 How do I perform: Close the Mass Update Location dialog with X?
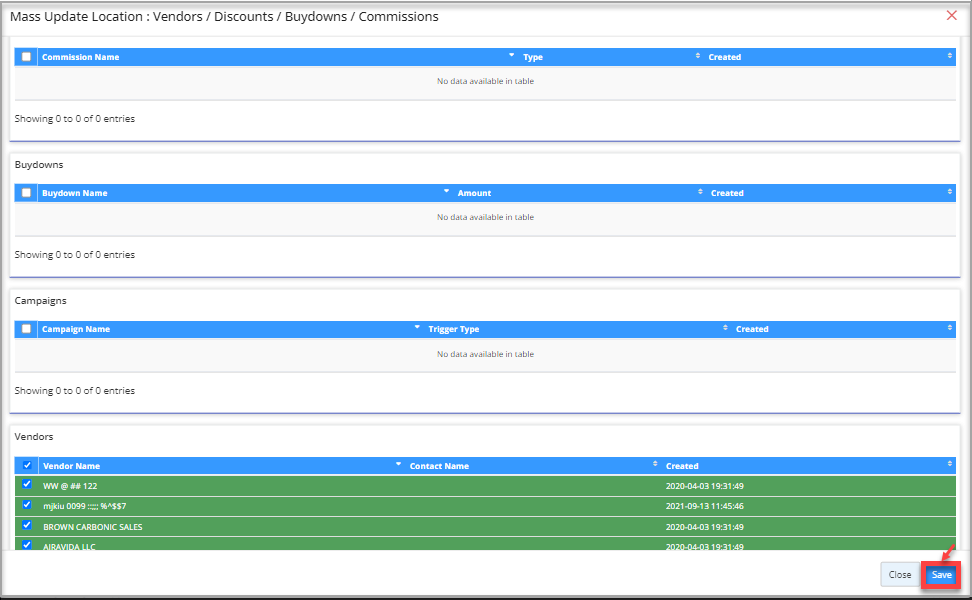tap(952, 15)
